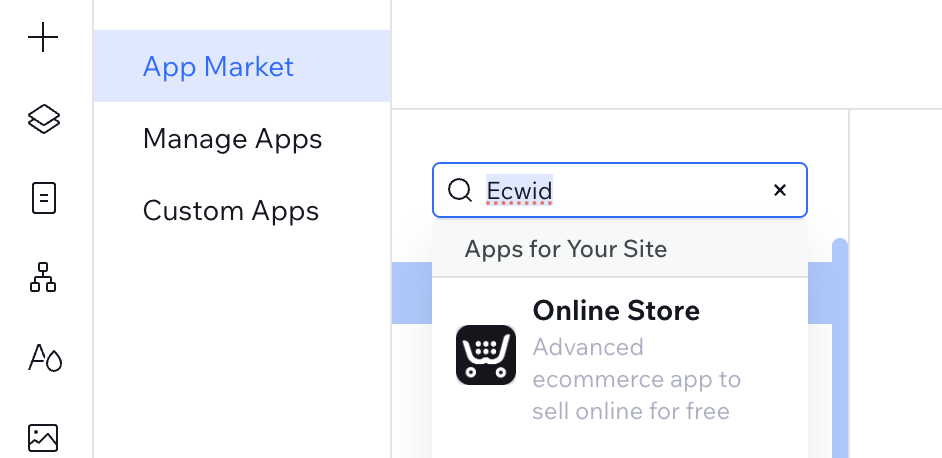
Task: Click the Advanced ecommerce app description text
Action: tap(636, 379)
